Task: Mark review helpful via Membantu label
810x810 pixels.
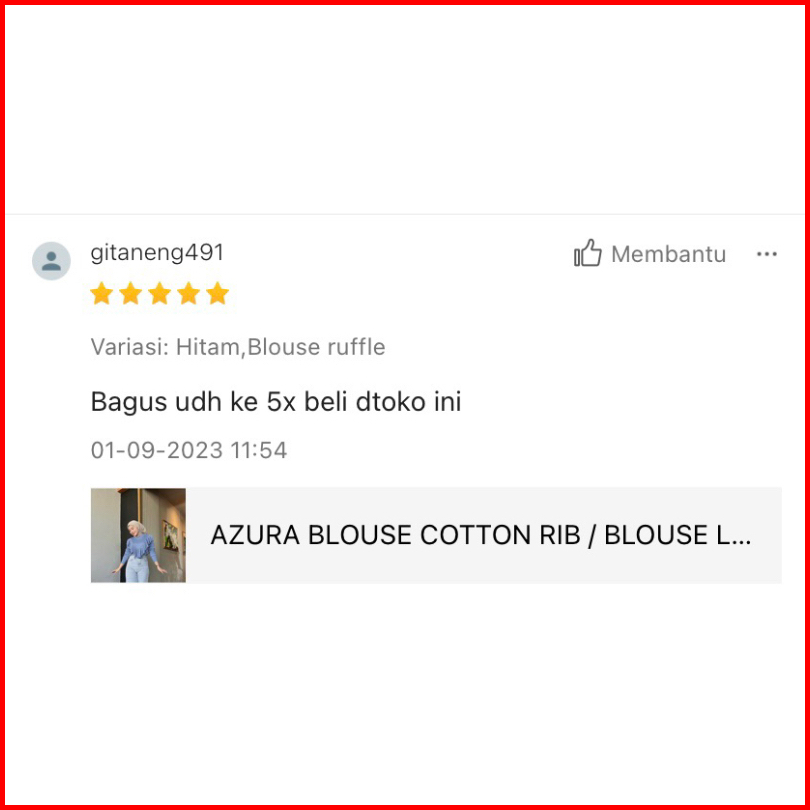Action: click(x=668, y=254)
